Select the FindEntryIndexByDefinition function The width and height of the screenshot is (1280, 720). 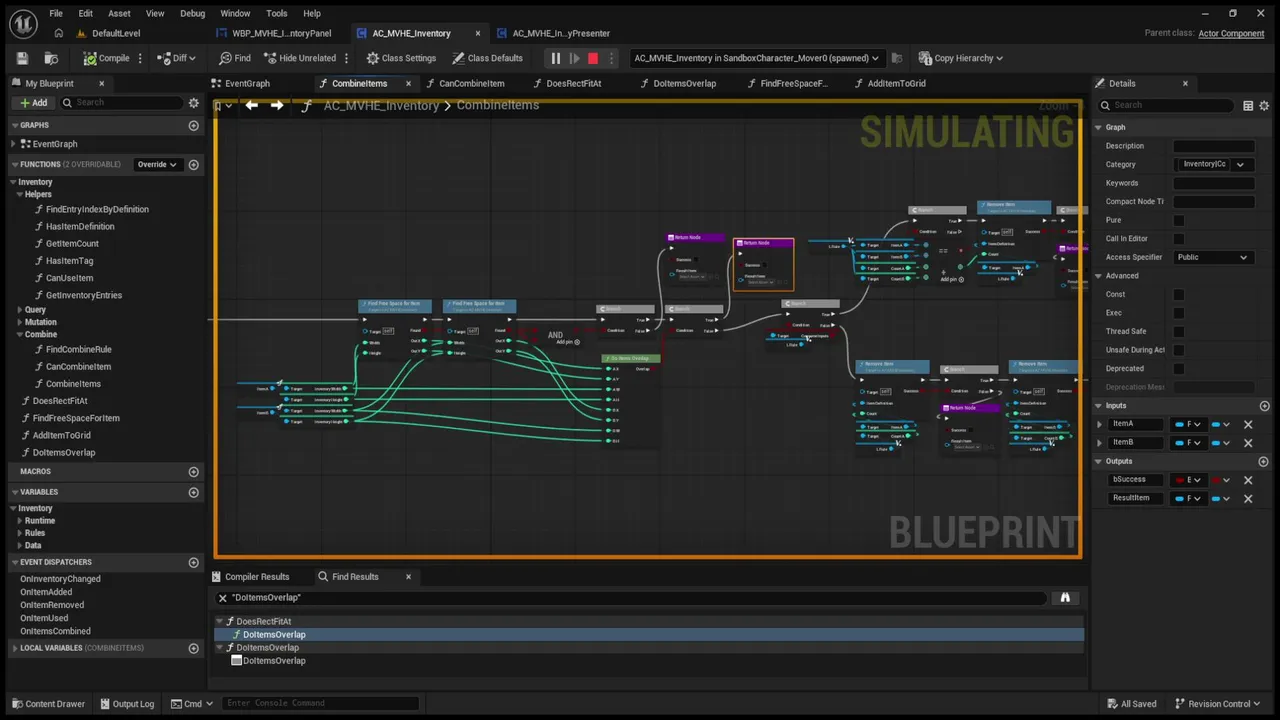[97, 209]
